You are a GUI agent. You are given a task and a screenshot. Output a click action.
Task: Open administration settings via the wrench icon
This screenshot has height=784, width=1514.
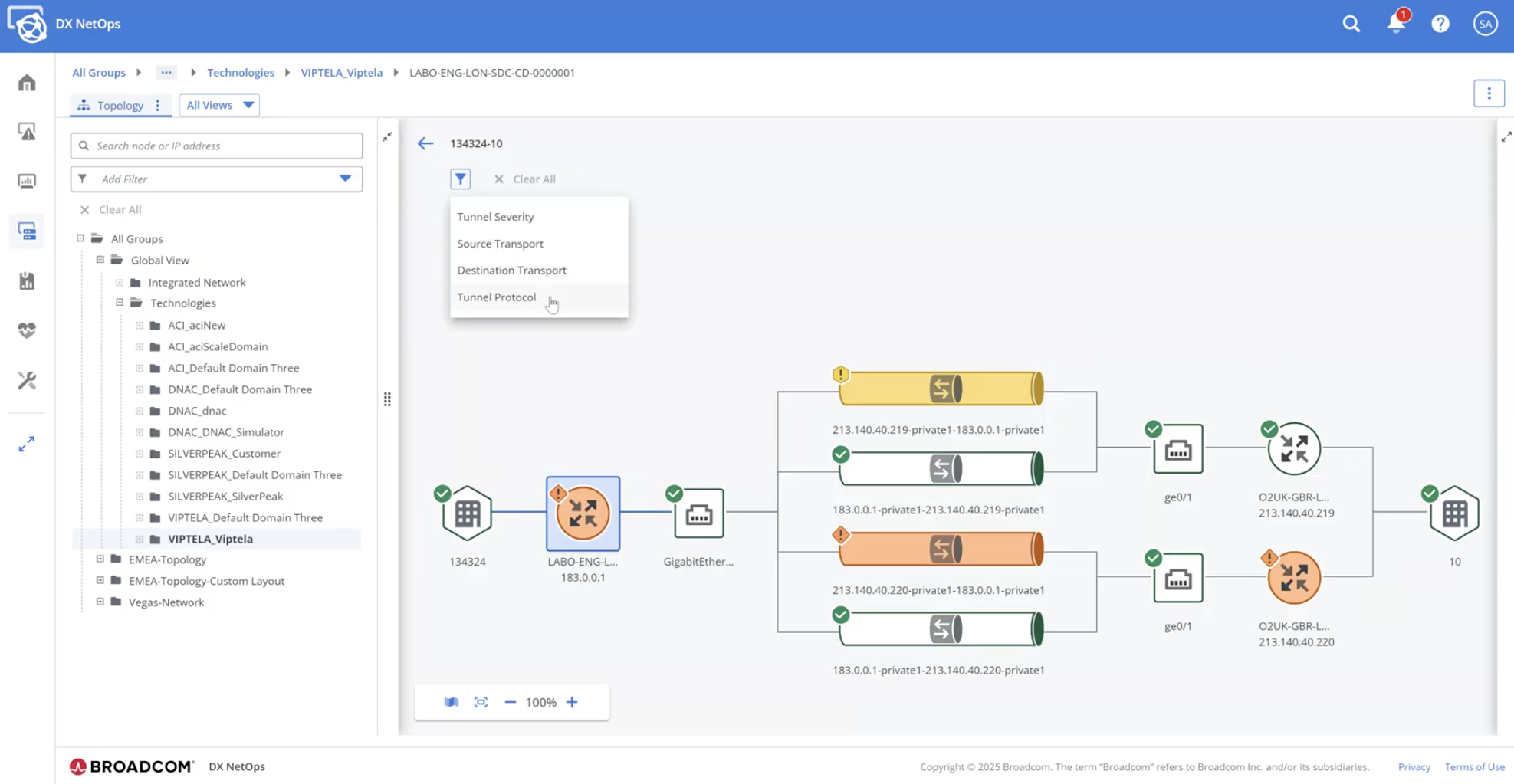(27, 379)
